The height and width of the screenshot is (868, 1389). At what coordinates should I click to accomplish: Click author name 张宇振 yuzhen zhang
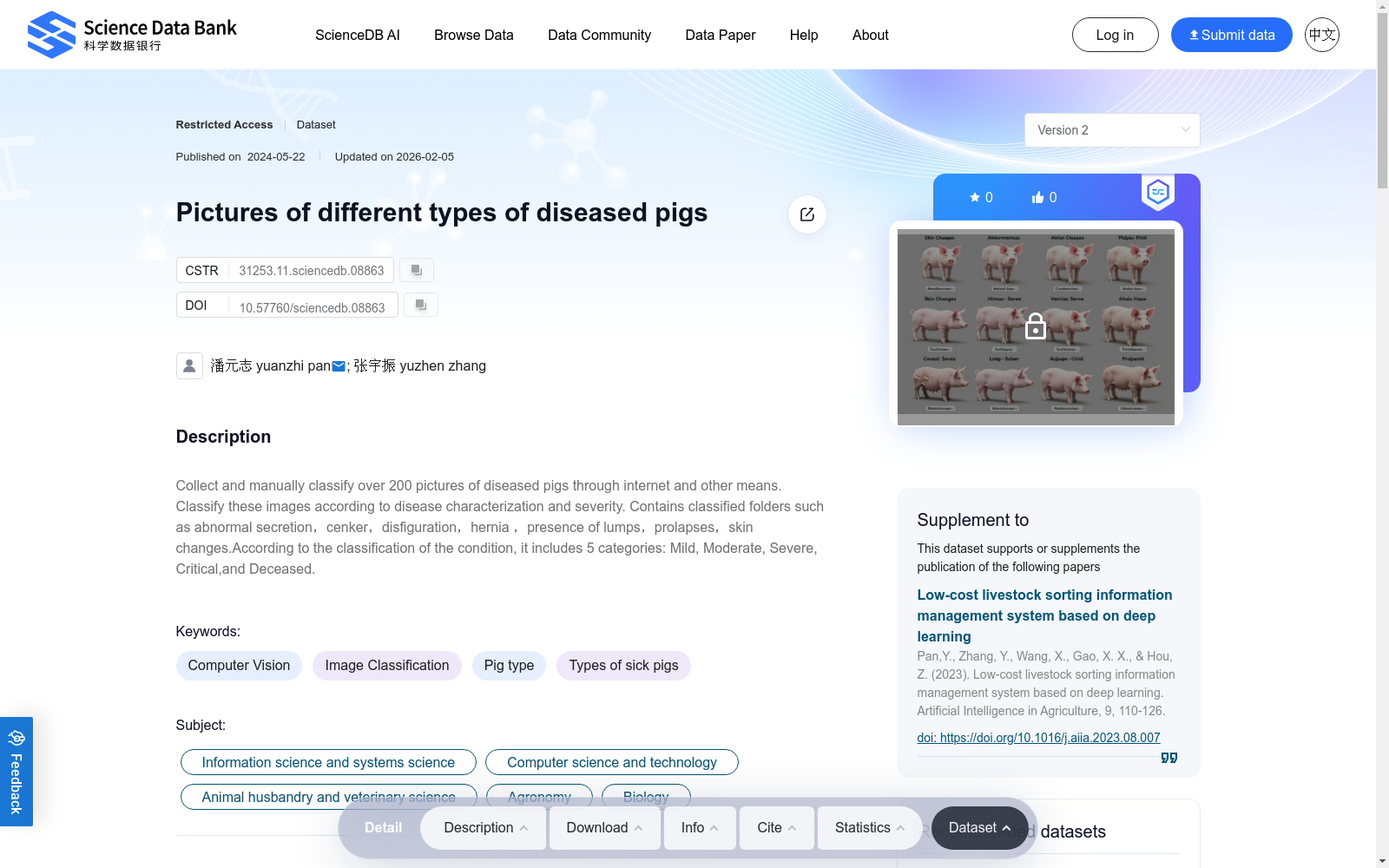tap(419, 366)
